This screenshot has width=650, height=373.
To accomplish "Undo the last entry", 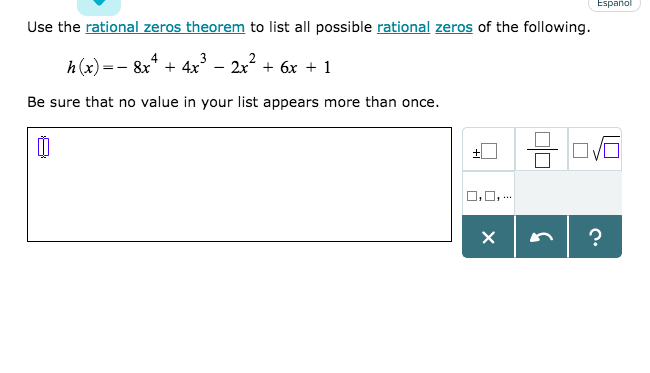I will click(x=541, y=237).
